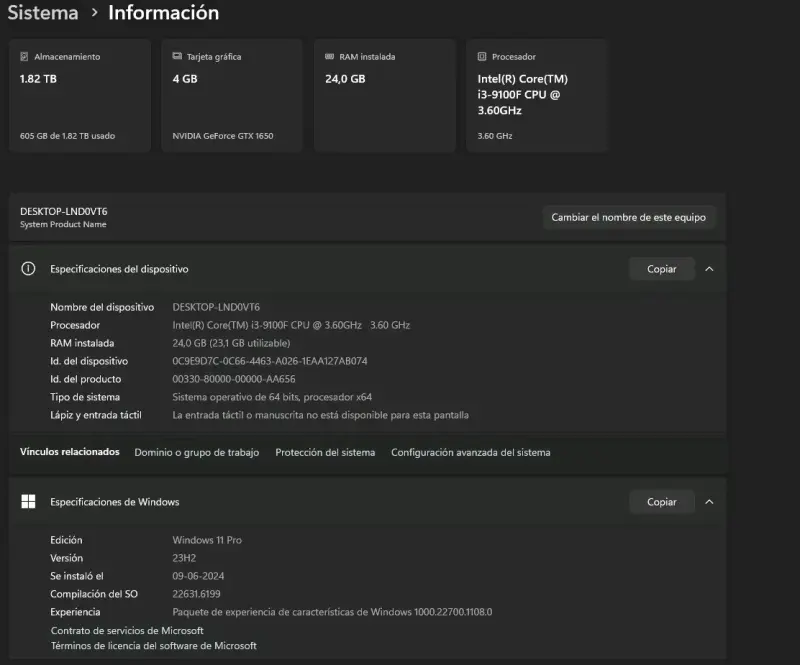
Task: Collapse Especificaciones de Windows section
Action: coord(709,502)
